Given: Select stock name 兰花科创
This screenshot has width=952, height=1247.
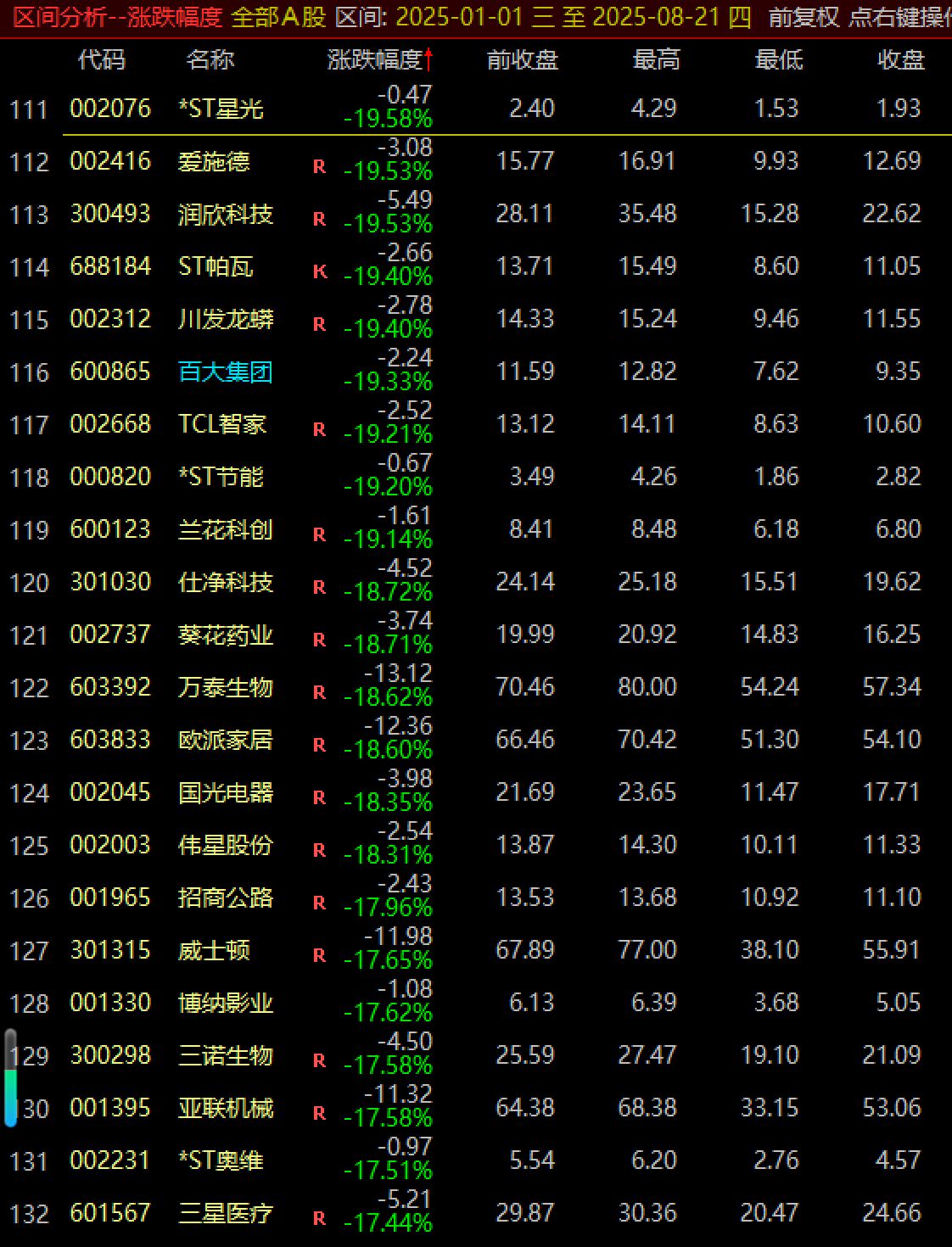Looking at the screenshot, I should click(x=226, y=529).
